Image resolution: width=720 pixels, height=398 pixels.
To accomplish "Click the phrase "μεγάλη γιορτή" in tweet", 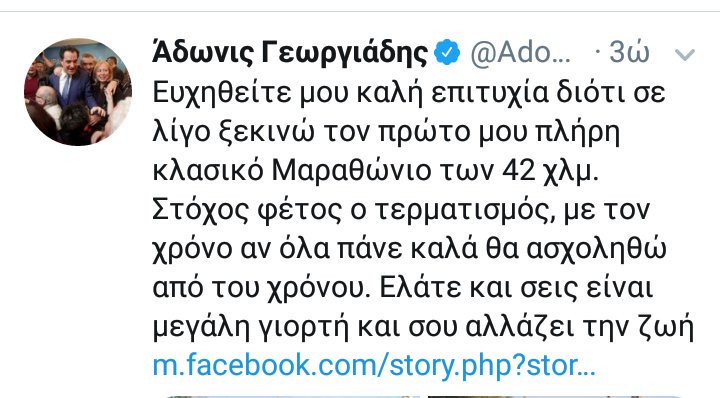I will (251, 328).
